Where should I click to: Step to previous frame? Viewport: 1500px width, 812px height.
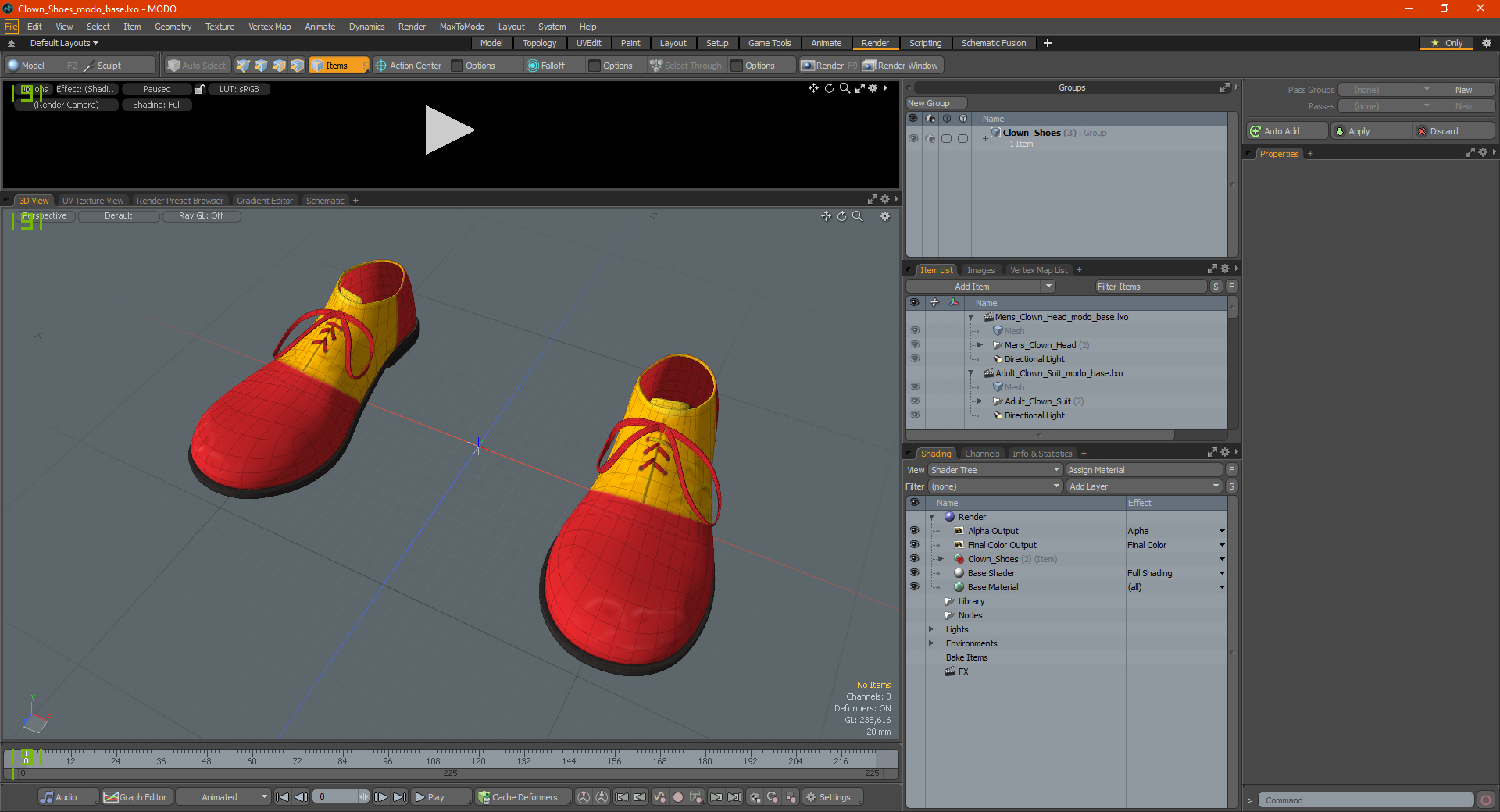tap(301, 797)
